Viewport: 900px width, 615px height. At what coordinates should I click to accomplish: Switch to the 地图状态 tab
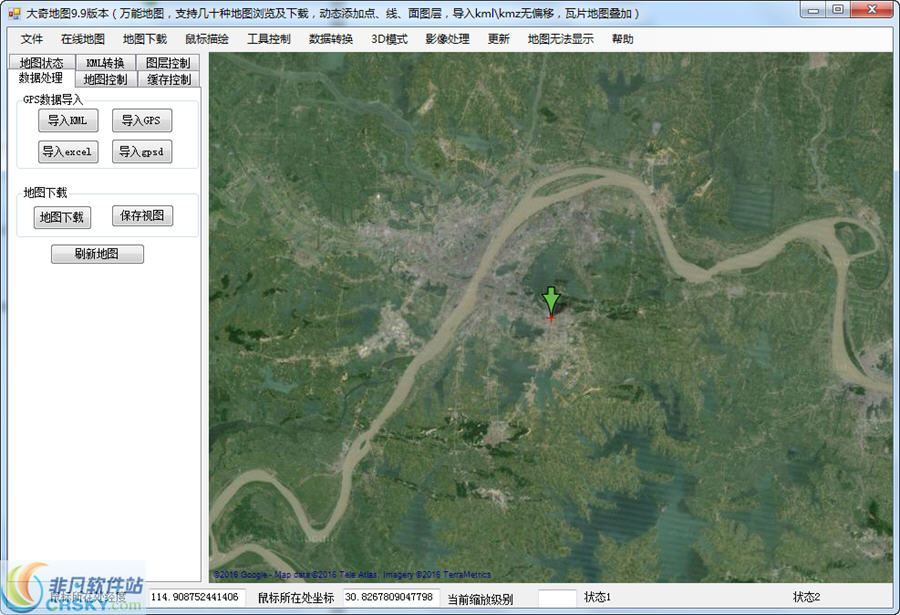click(x=41, y=62)
